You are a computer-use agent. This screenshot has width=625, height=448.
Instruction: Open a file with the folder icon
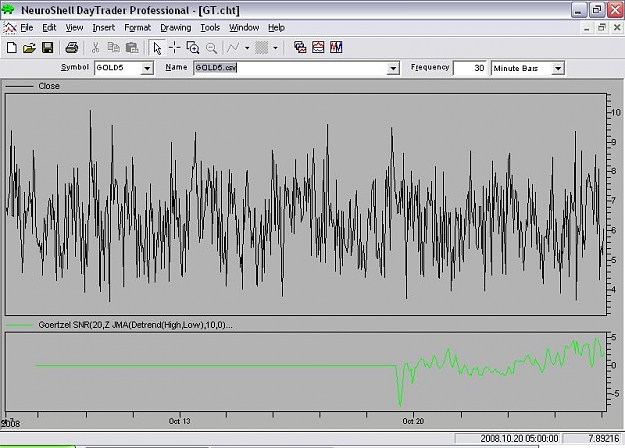click(x=29, y=48)
